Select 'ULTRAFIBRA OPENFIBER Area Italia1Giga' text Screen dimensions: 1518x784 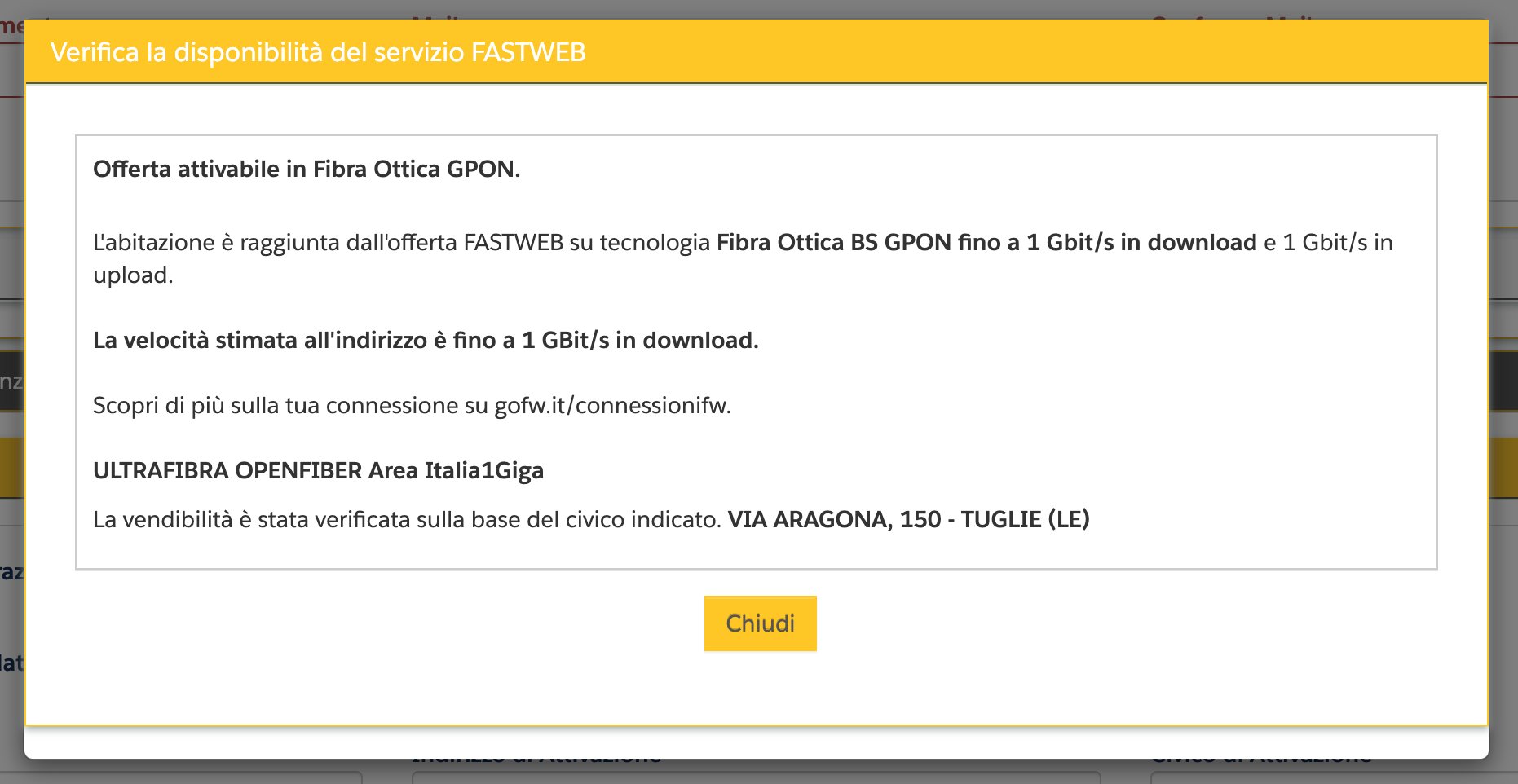(318, 470)
